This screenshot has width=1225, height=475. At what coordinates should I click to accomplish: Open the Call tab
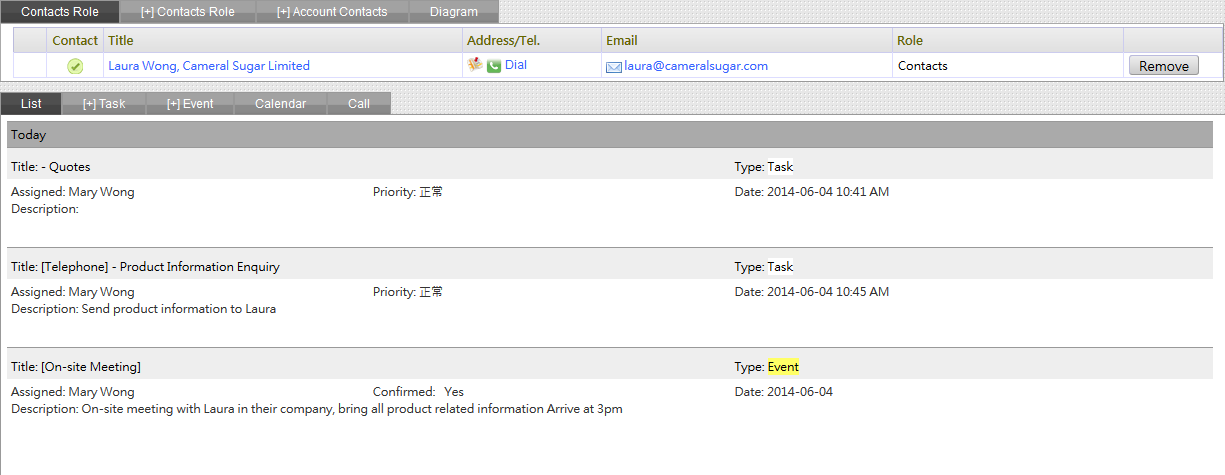(359, 103)
